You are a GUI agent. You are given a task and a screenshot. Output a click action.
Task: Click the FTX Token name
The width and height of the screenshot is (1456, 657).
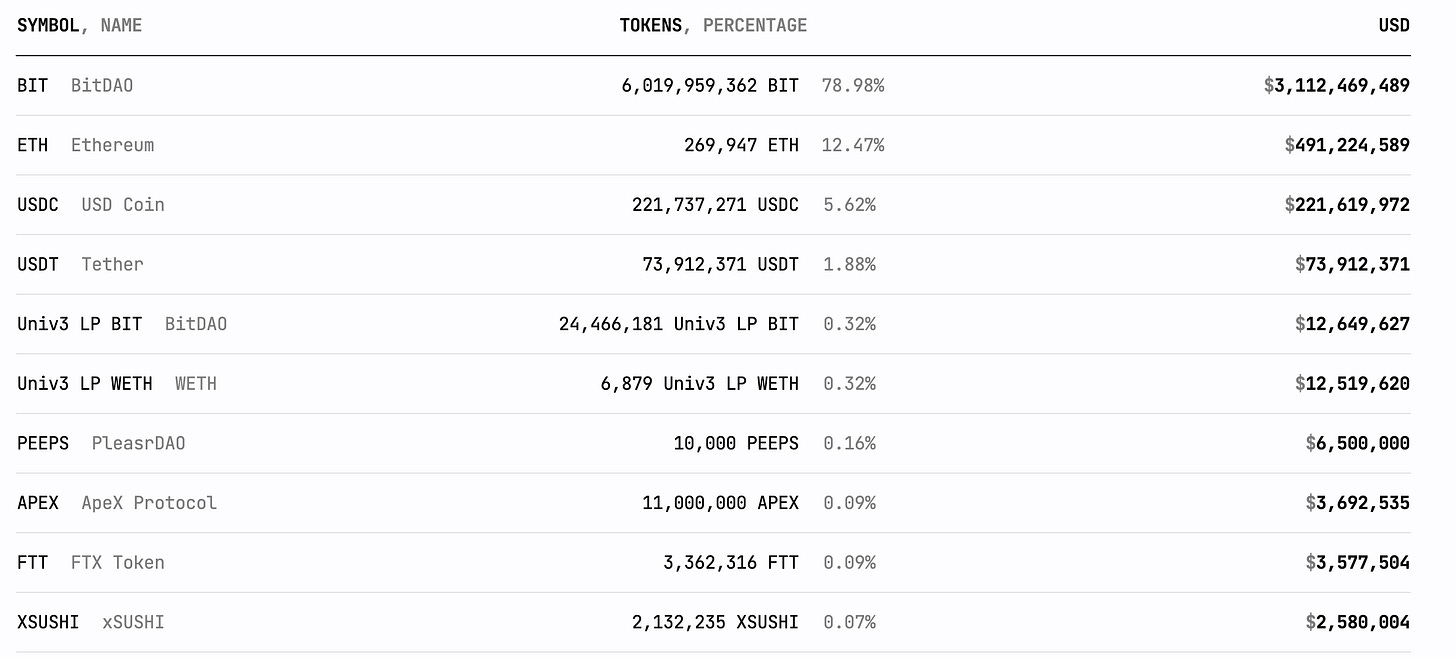[x=117, y=563]
